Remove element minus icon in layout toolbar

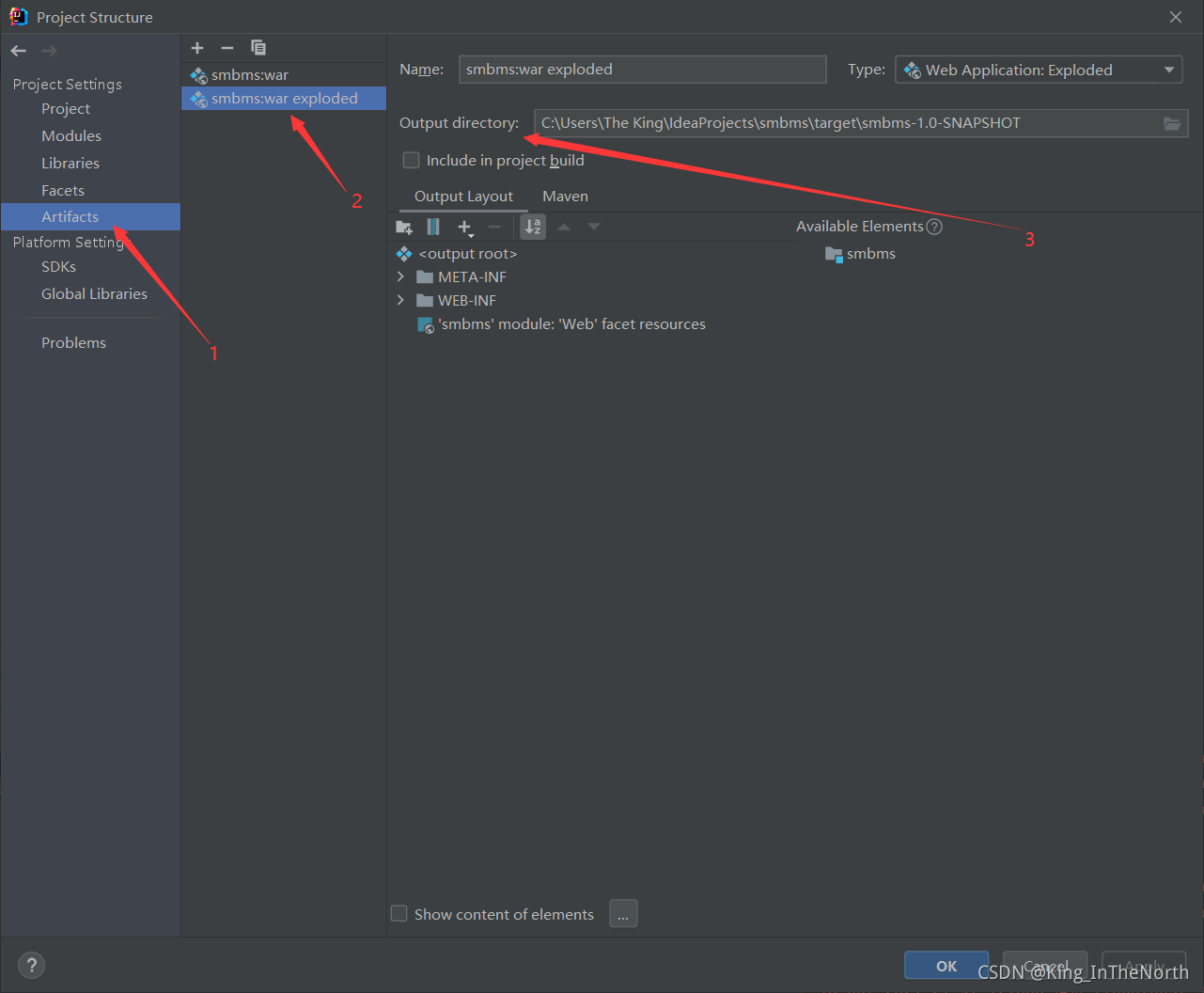(x=494, y=227)
